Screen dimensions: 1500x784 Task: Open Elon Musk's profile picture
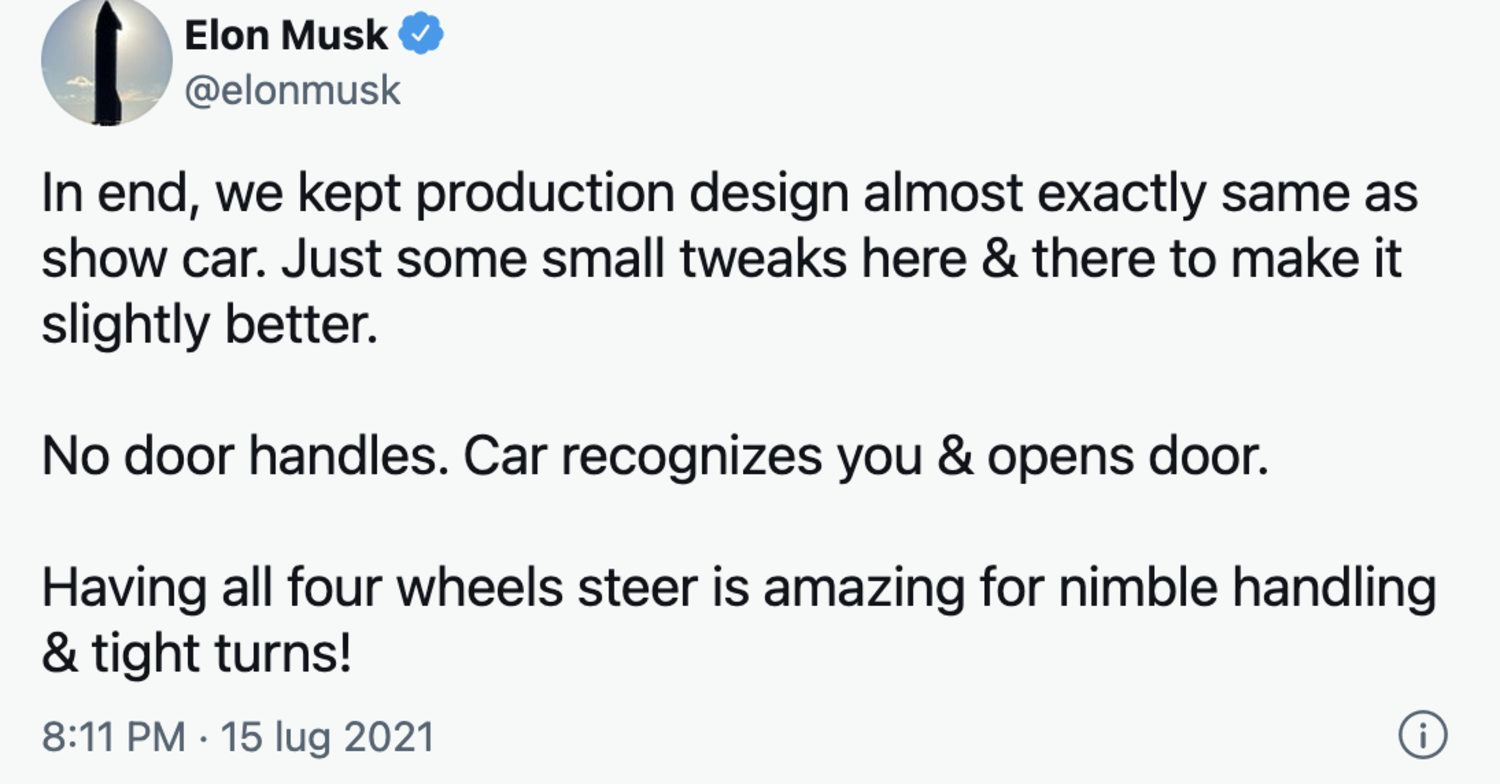click(x=107, y=62)
